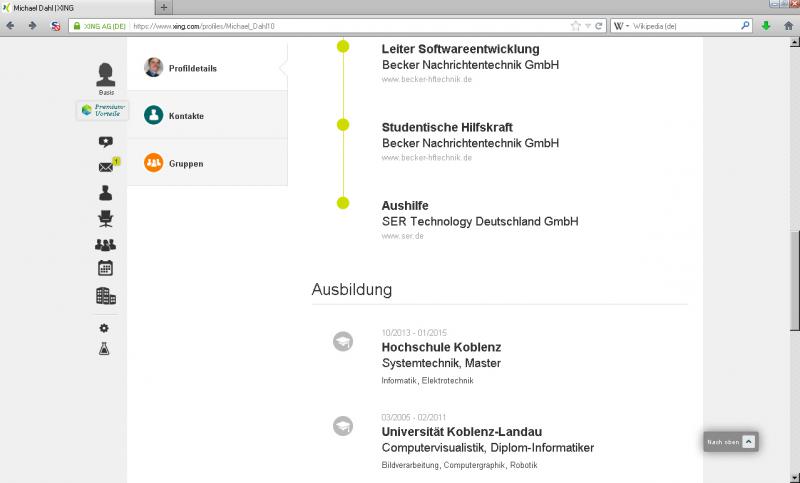Open the messages envelope icon in sidebar
This screenshot has width=800, height=483.
click(x=105, y=167)
